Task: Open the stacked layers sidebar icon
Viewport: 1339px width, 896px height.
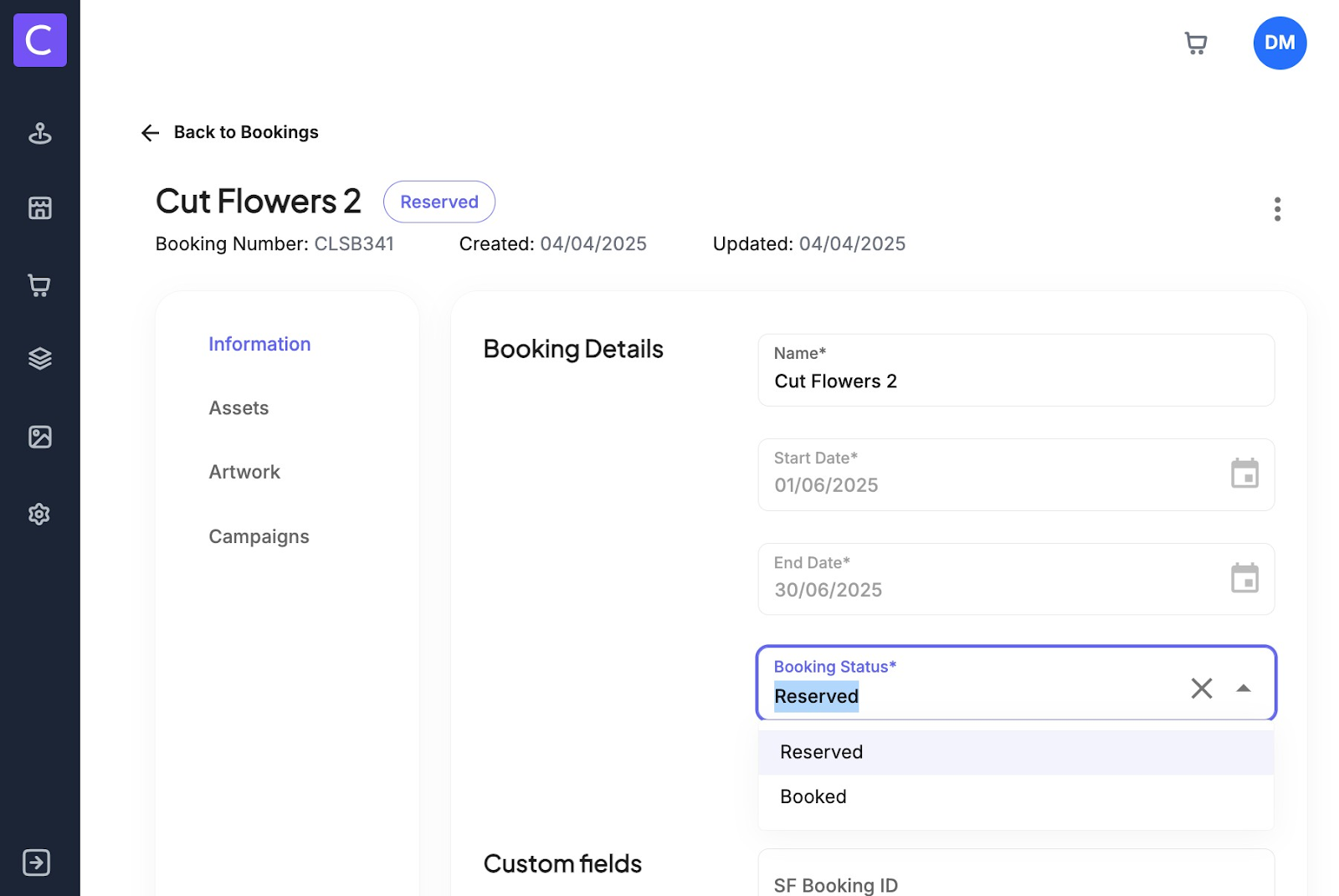Action: click(x=39, y=359)
